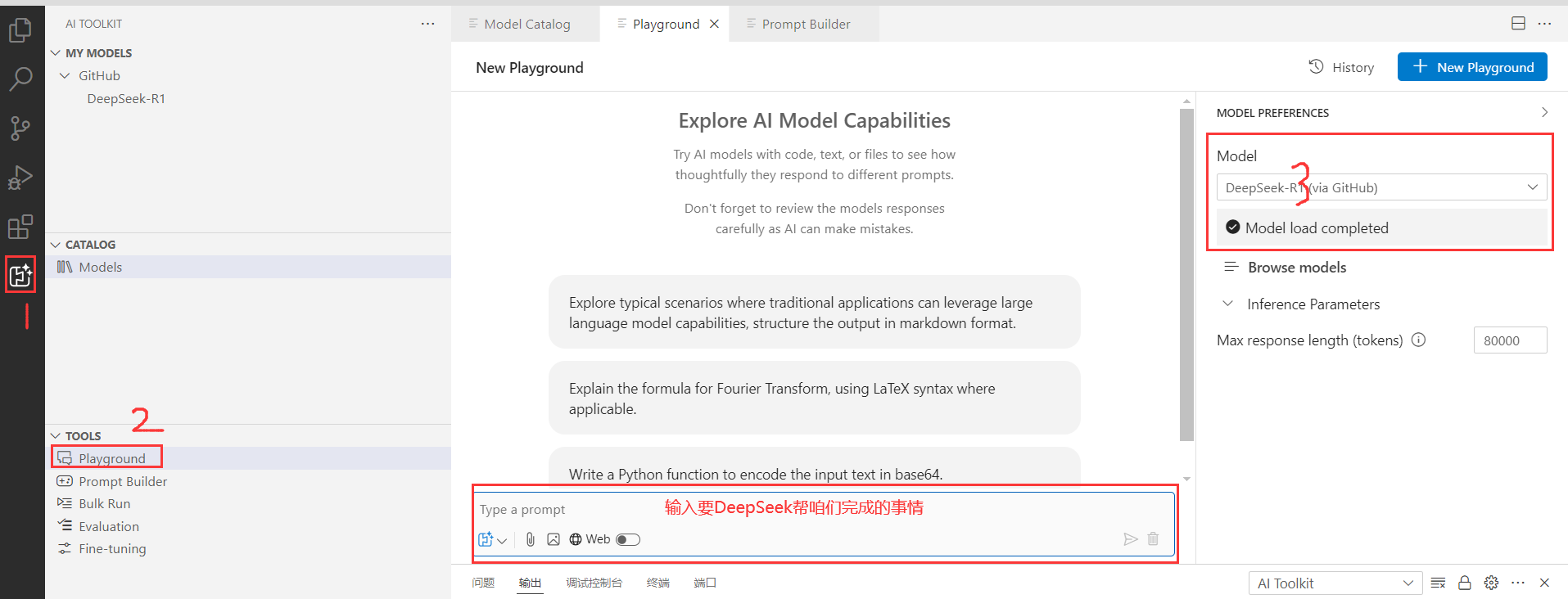Image resolution: width=1568 pixels, height=599 pixels.
Task: Open AI Toolkit view in activity bar
Action: (x=20, y=275)
